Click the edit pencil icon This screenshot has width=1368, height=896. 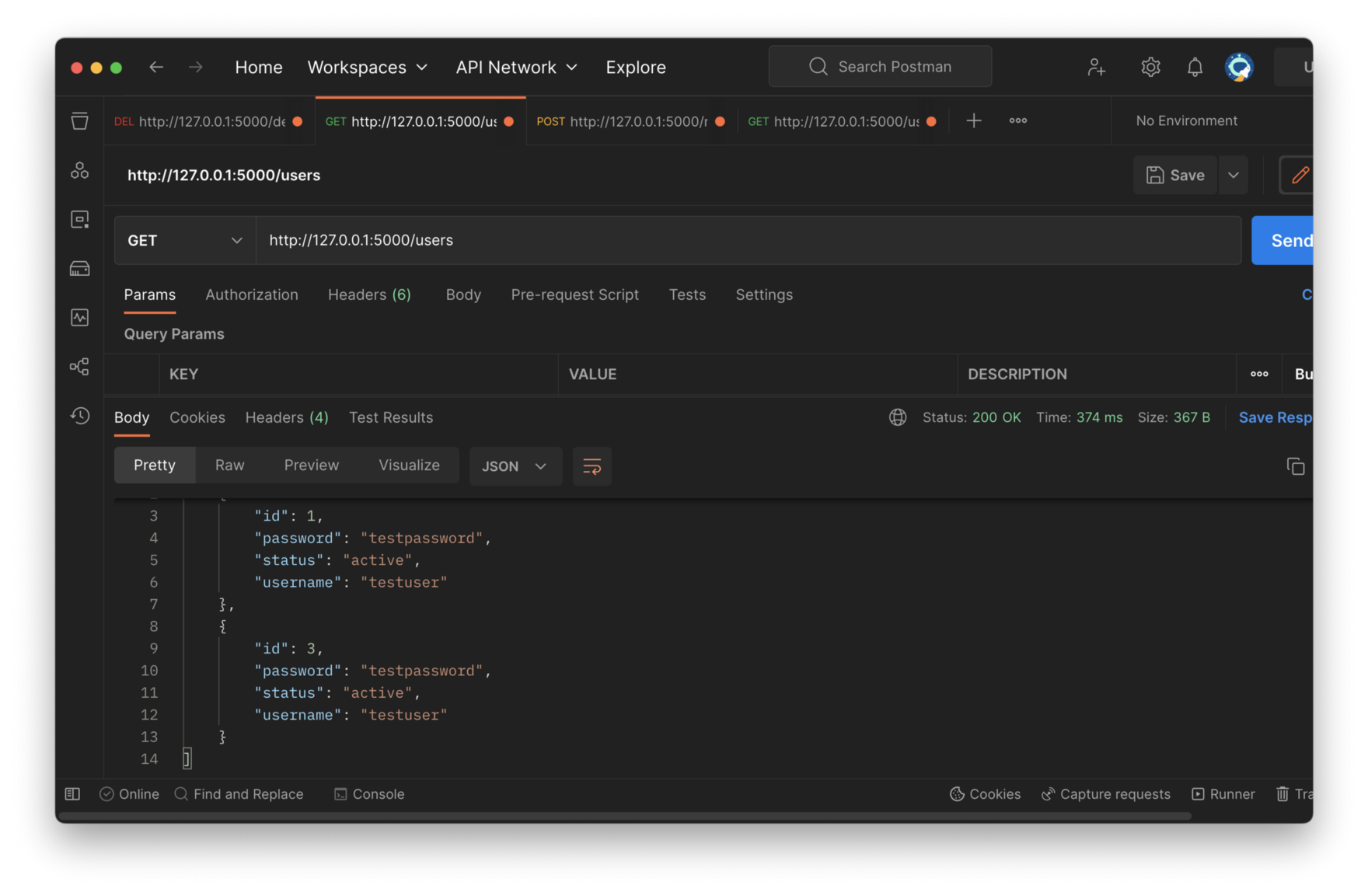coord(1298,175)
